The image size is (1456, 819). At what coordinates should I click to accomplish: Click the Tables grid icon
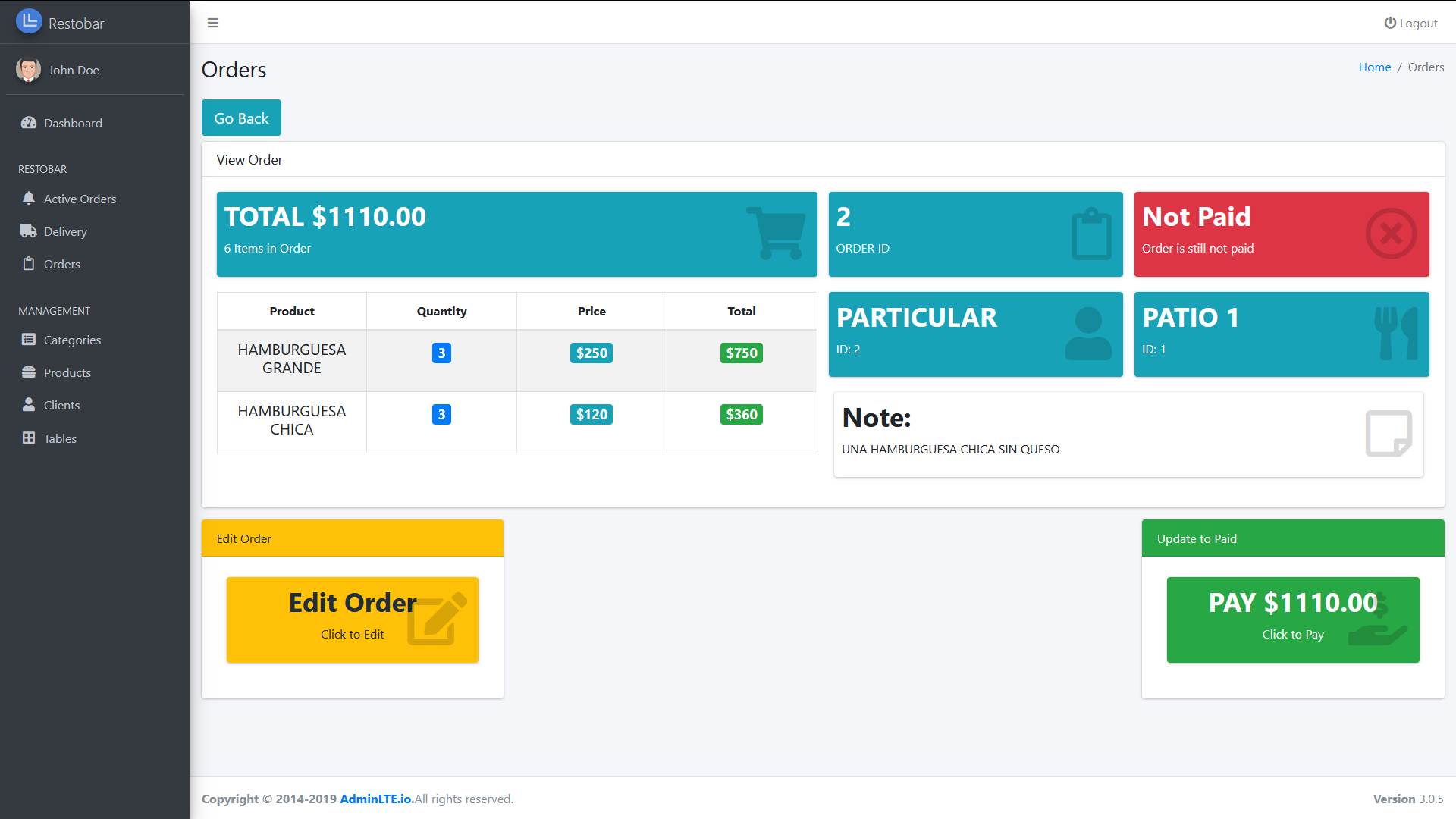tap(29, 438)
